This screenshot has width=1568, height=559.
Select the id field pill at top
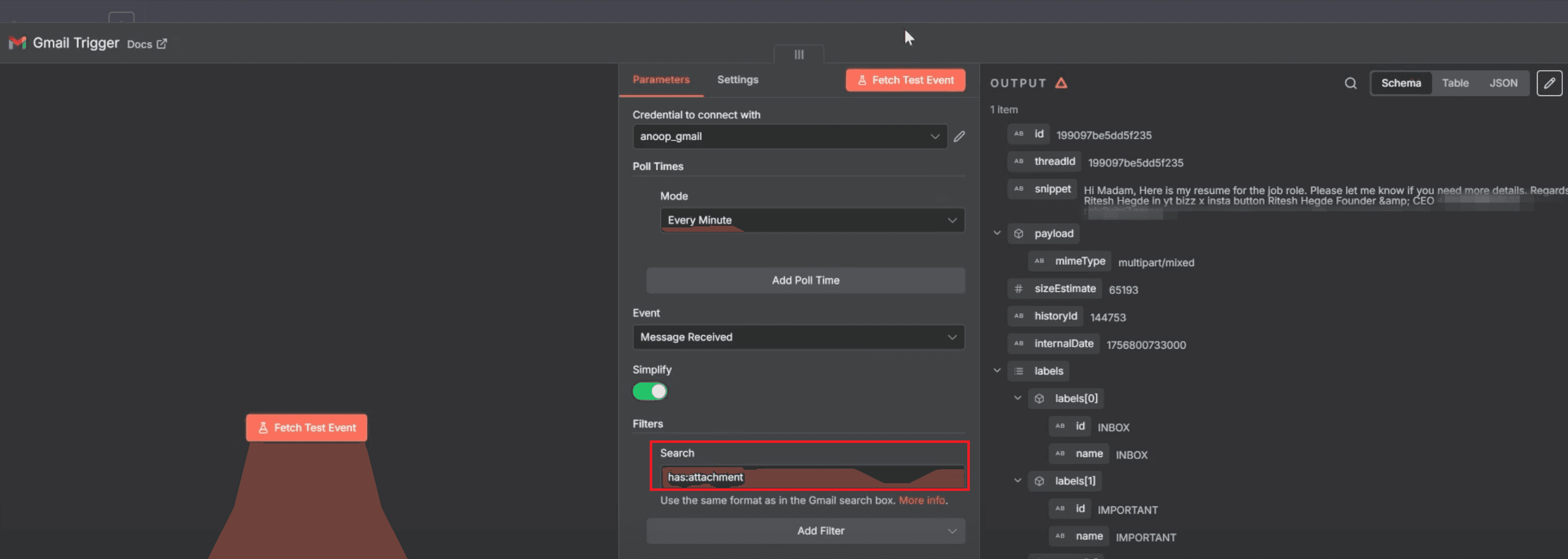pos(1029,134)
